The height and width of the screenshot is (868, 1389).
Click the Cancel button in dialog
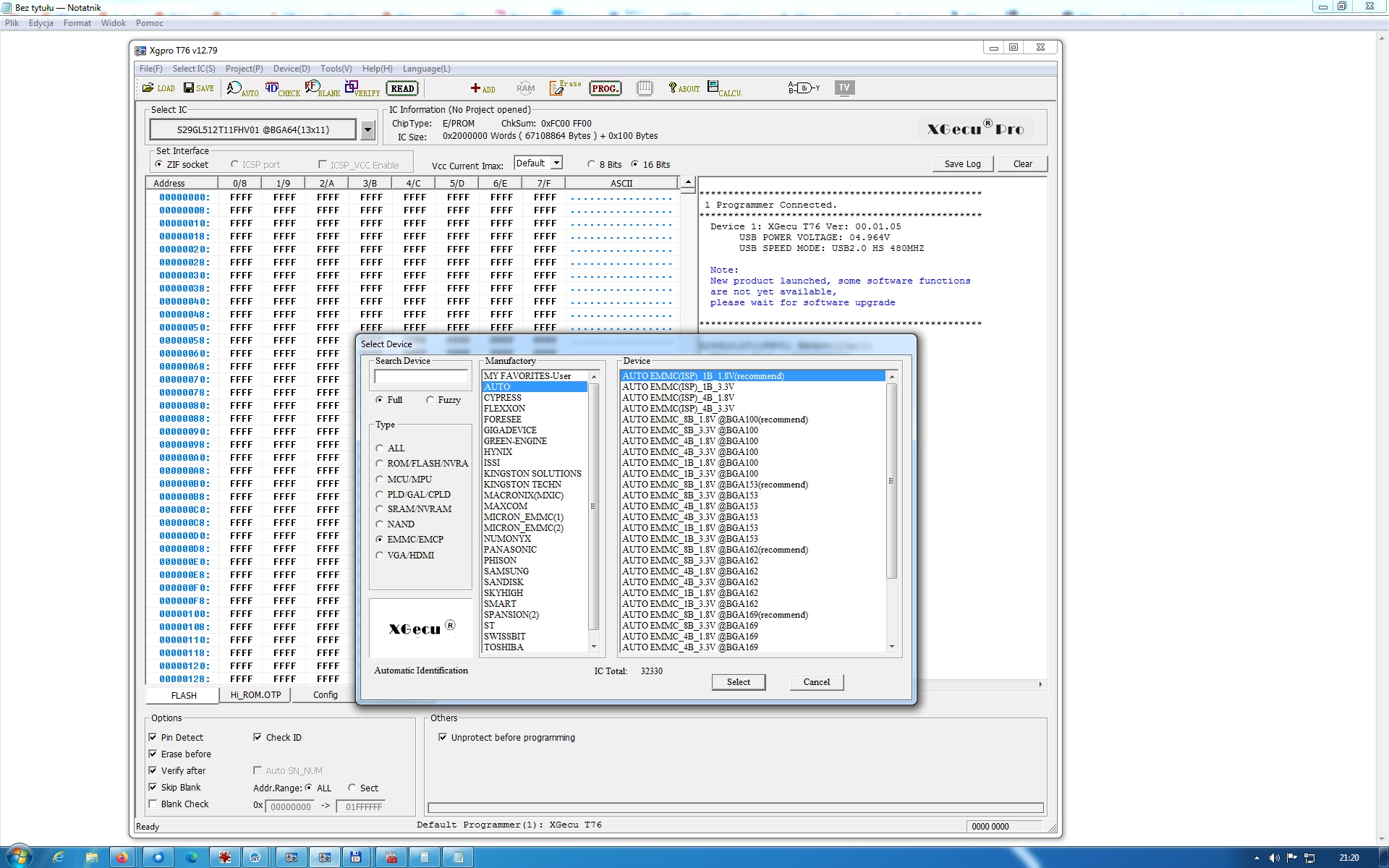click(x=817, y=682)
